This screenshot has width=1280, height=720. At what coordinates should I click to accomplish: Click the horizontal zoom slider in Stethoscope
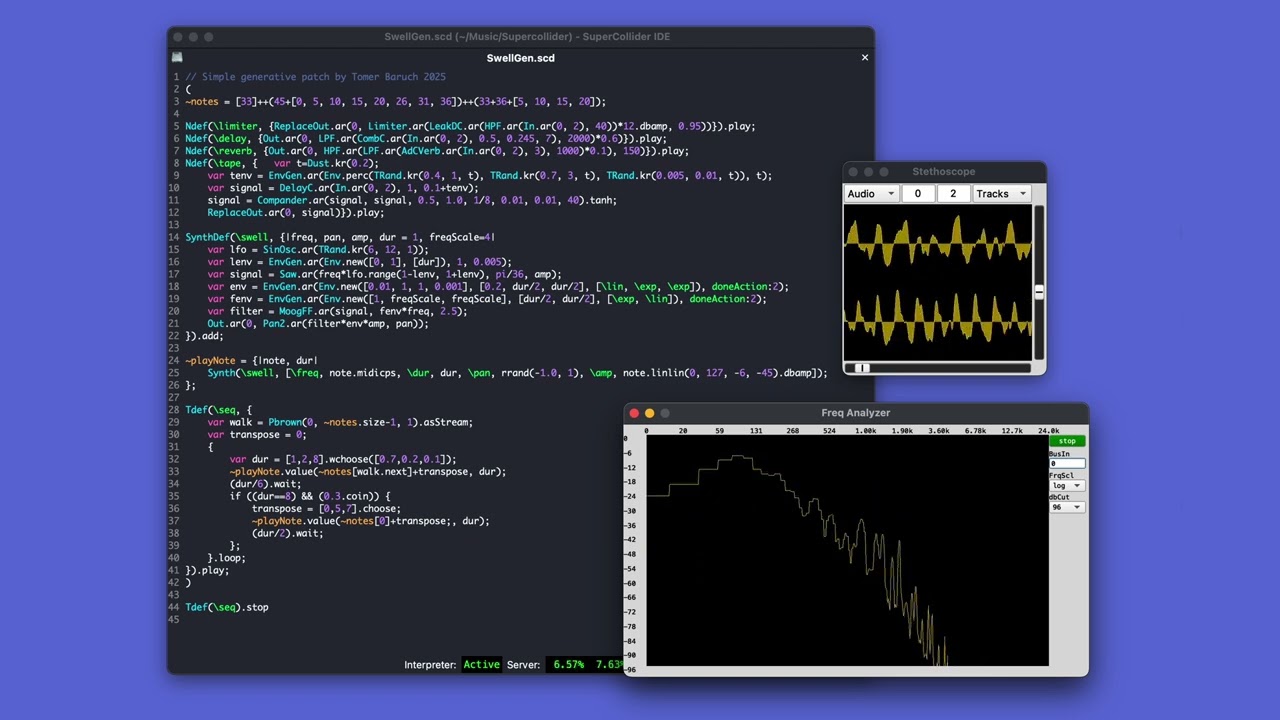coord(938,368)
